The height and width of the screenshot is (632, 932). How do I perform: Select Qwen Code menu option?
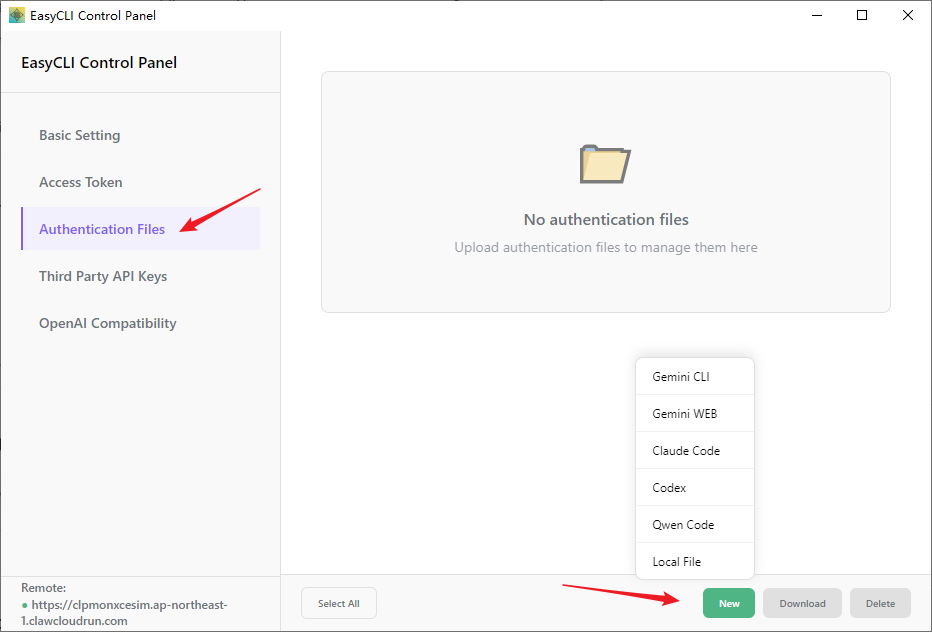tap(683, 525)
